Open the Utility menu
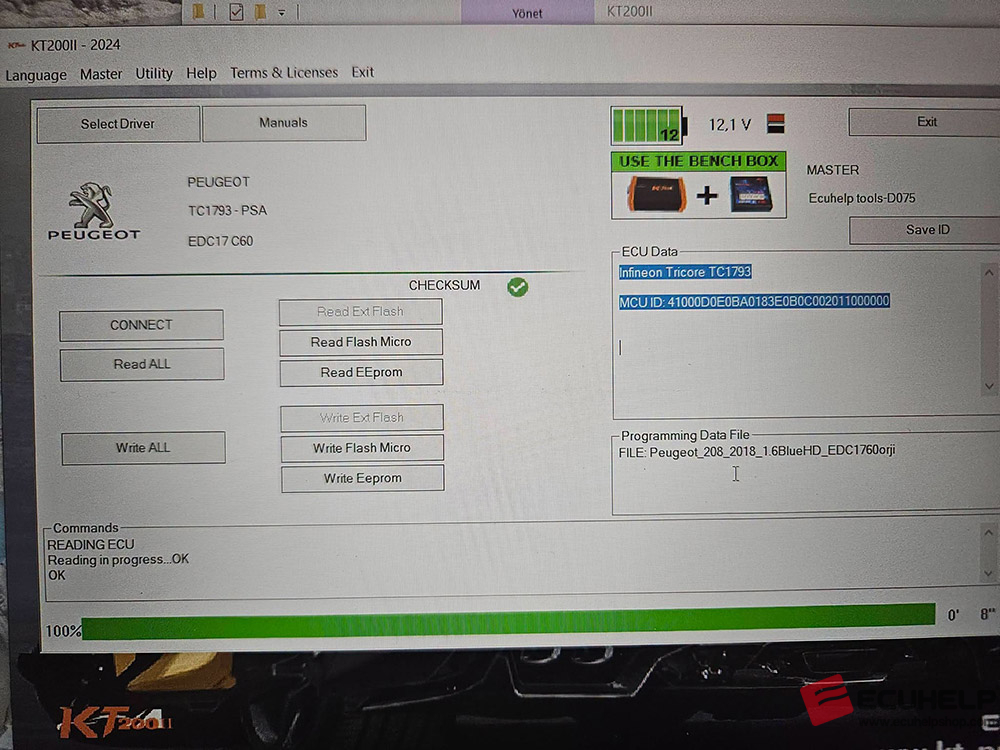The width and height of the screenshot is (1000, 750). pyautogui.click(x=154, y=73)
